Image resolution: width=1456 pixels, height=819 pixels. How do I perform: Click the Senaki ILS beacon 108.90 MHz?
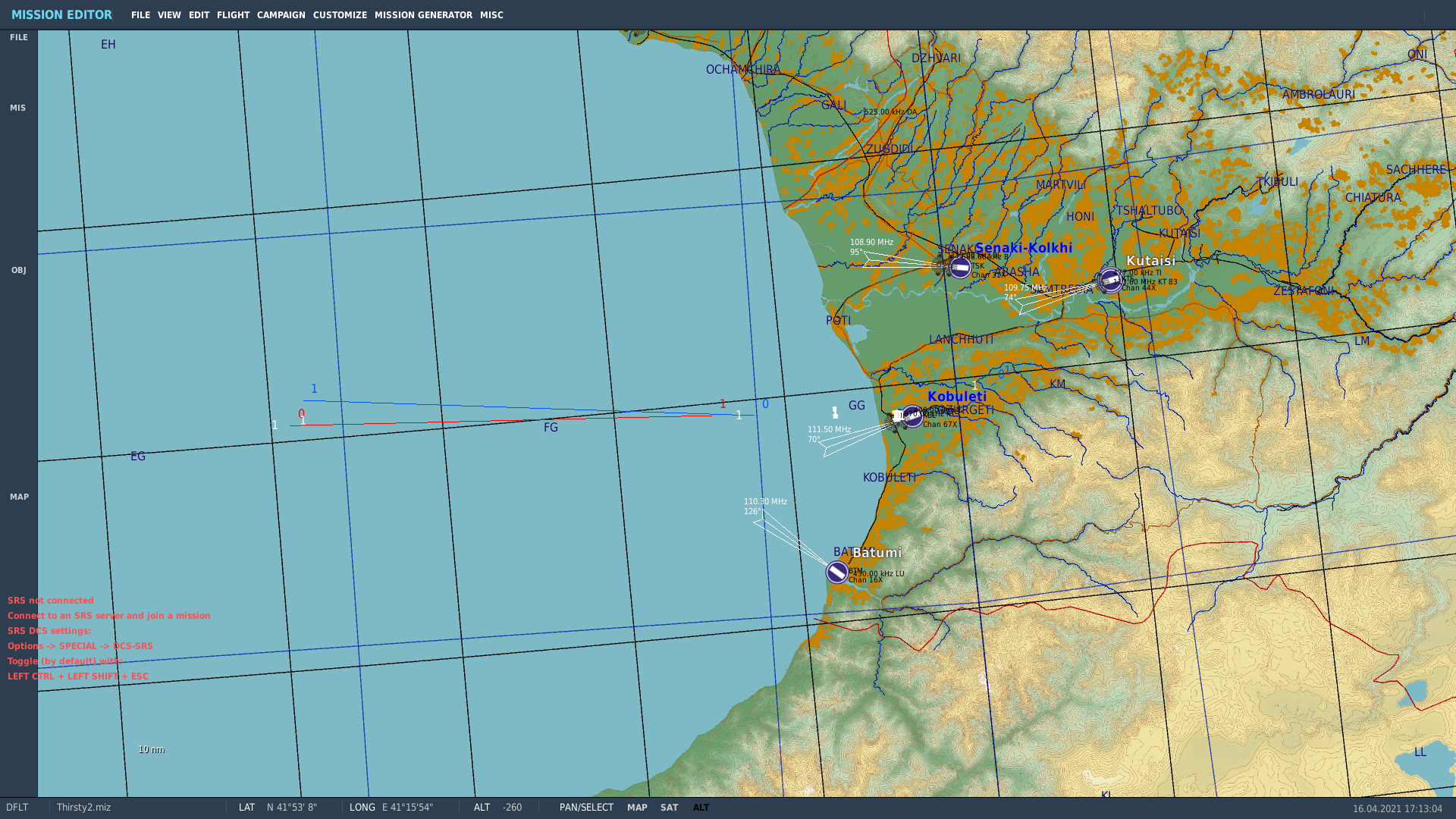[871, 243]
